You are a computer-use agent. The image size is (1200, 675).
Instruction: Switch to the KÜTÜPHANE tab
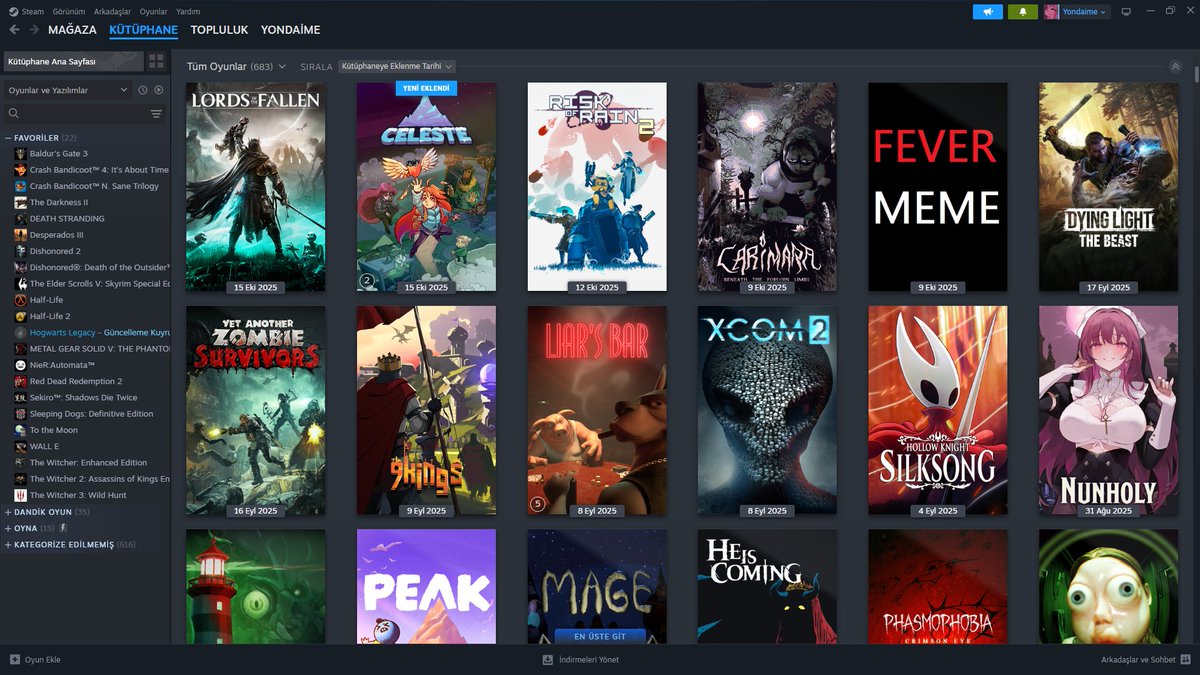[x=143, y=30]
